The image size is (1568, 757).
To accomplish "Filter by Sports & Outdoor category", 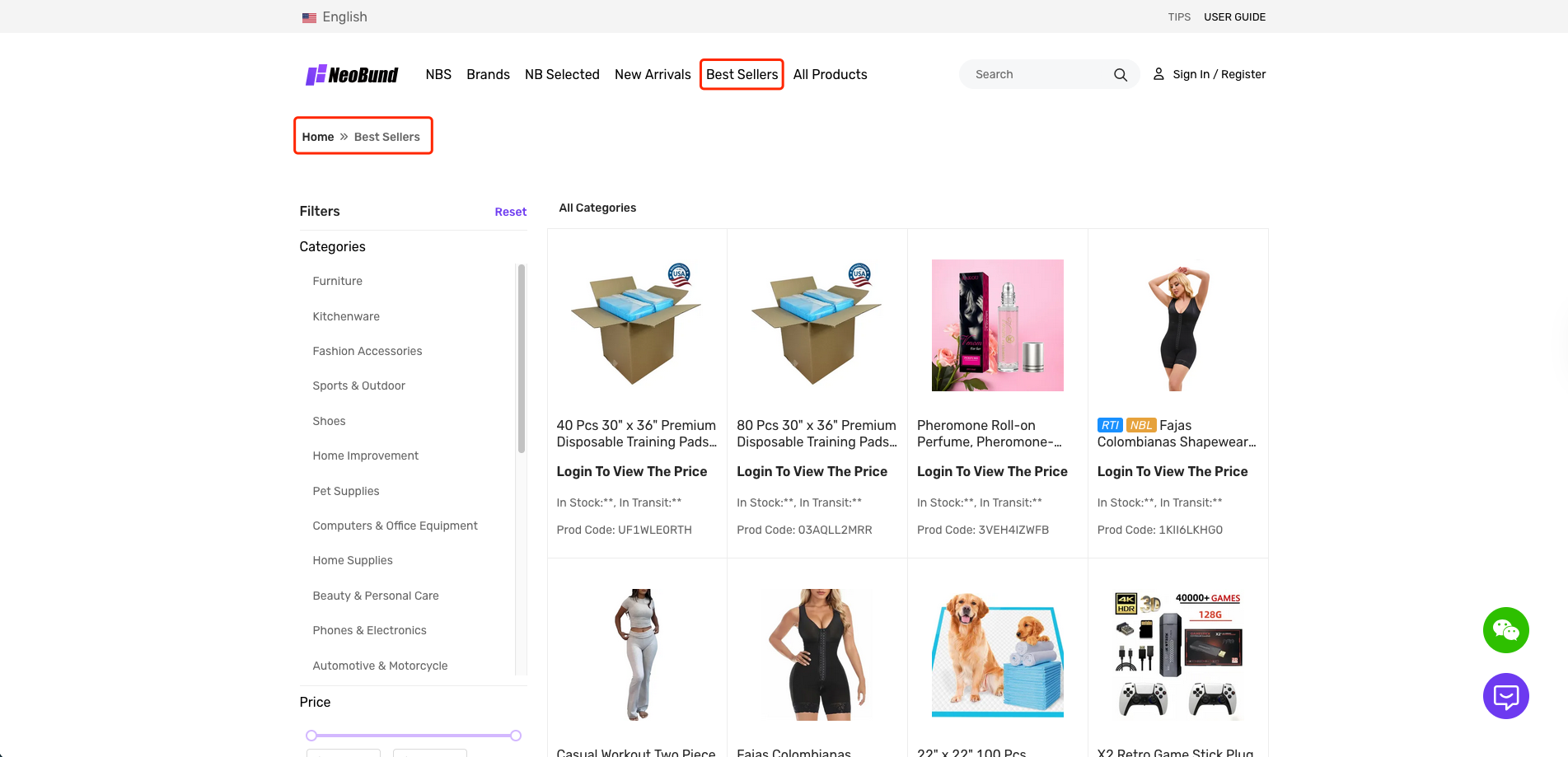I will [x=358, y=386].
